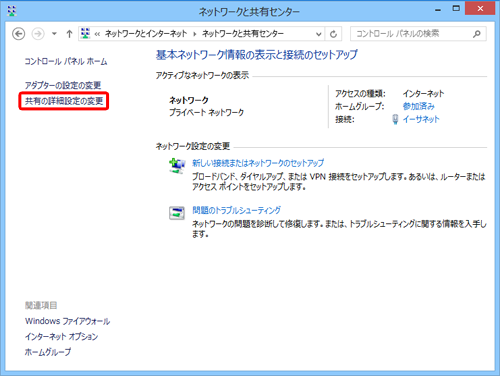The image size is (500, 376).
Task: Click the Back navigation arrow
Action: 19,34
